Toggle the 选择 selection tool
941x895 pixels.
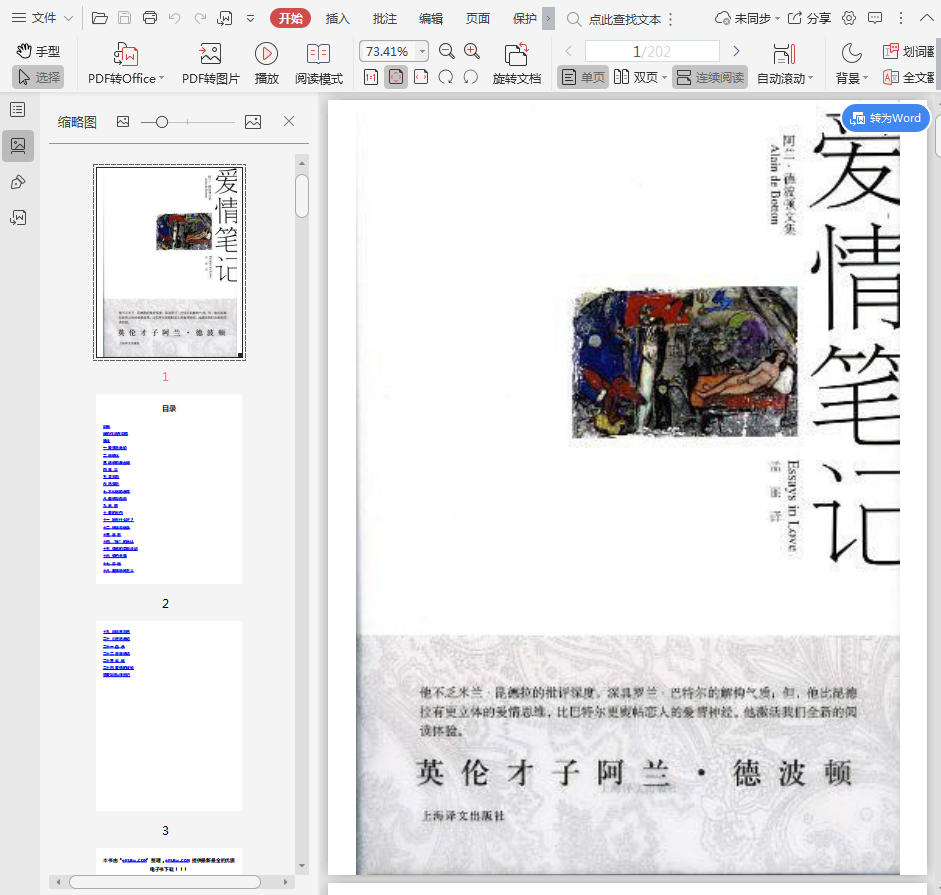coord(38,77)
